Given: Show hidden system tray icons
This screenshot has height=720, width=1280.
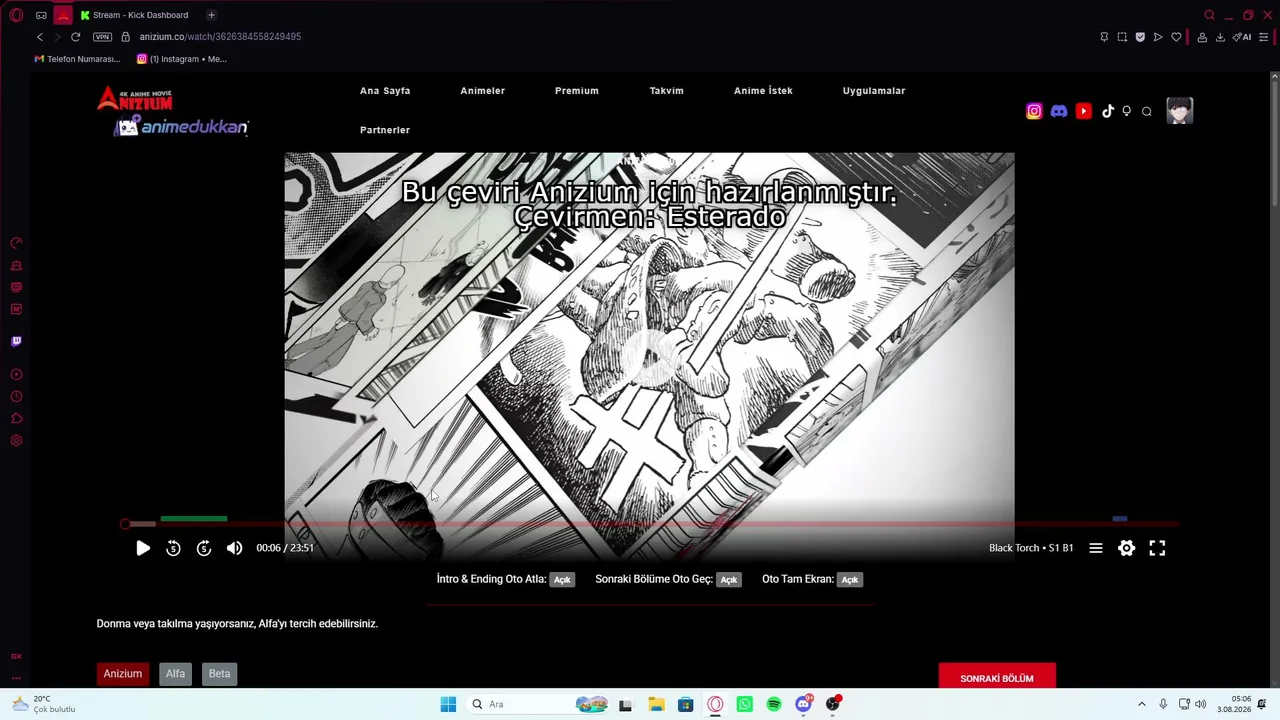Looking at the screenshot, I should [1142, 704].
